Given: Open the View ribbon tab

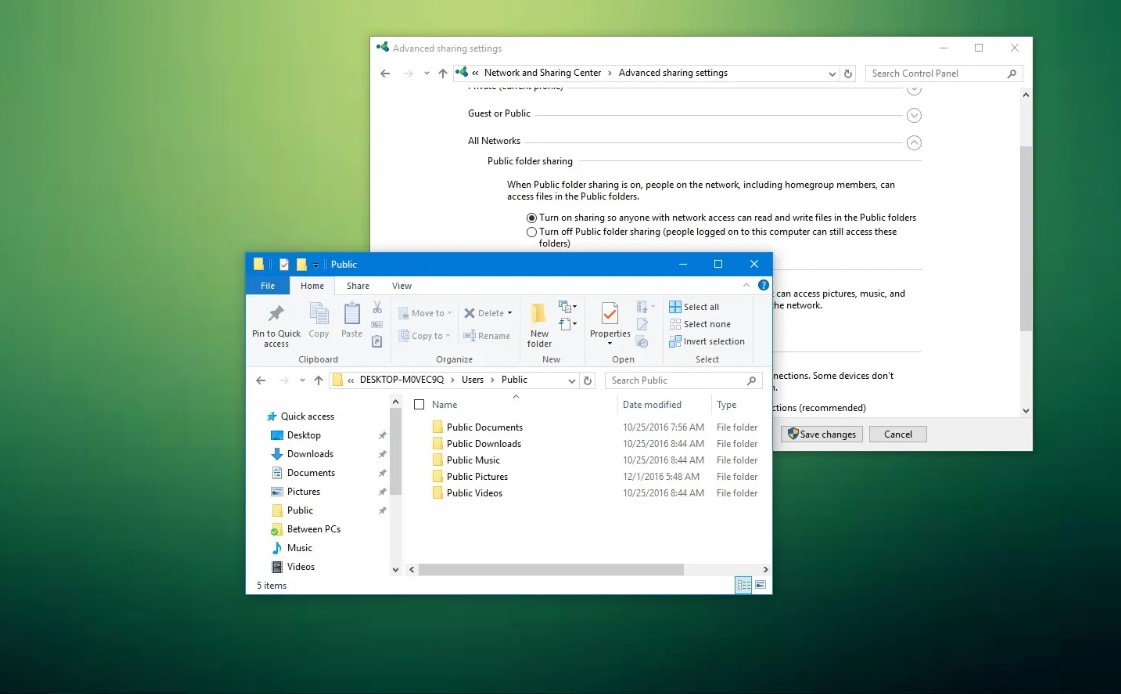Looking at the screenshot, I should click(401, 286).
